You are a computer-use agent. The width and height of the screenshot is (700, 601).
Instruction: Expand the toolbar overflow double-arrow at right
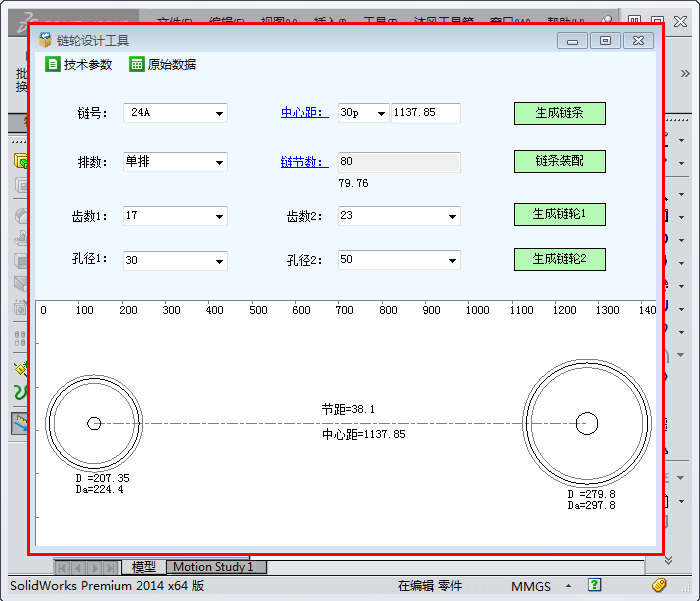[x=685, y=73]
